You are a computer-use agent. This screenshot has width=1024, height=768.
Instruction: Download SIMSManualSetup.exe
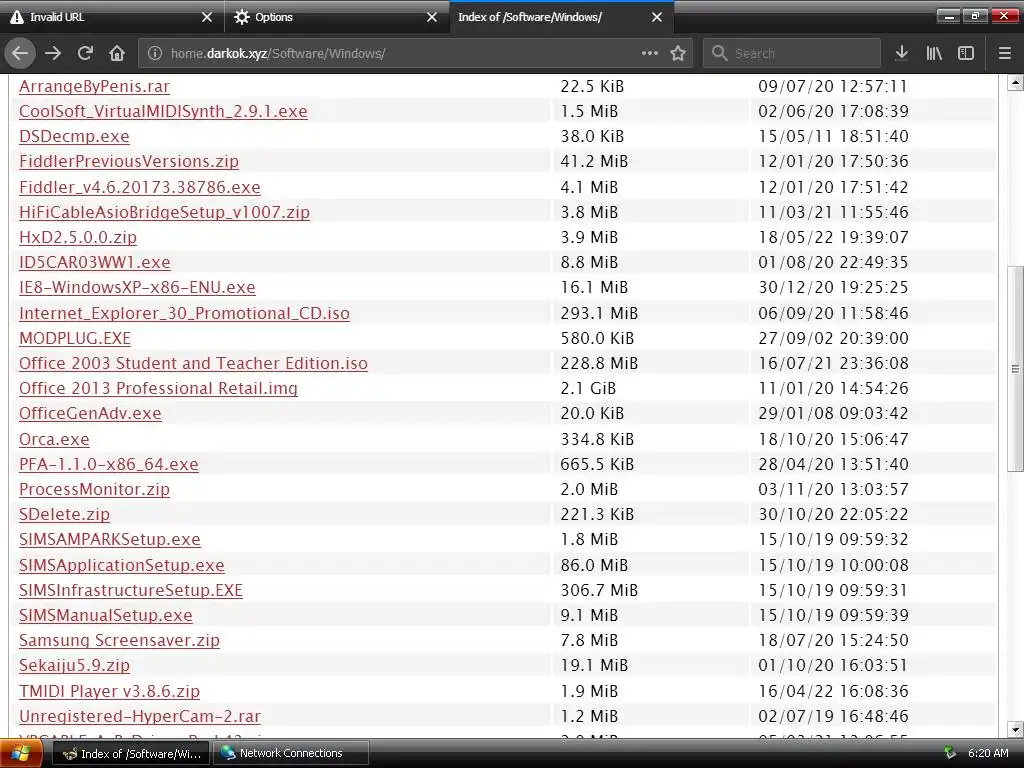(106, 615)
